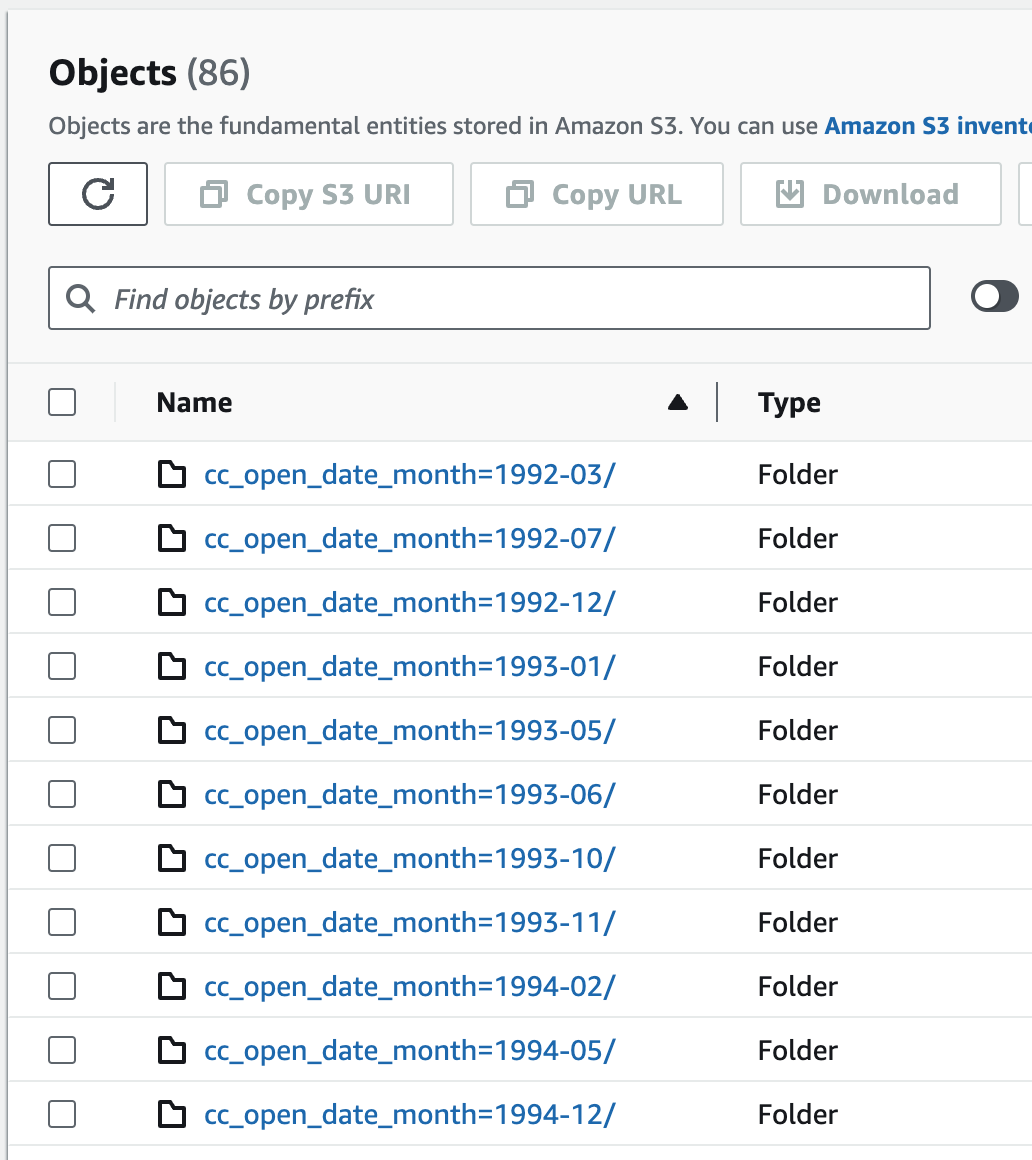Click the magnifier icon in the prefix search
Screen dimensions: 1032x1160
pyautogui.click(x=80, y=299)
